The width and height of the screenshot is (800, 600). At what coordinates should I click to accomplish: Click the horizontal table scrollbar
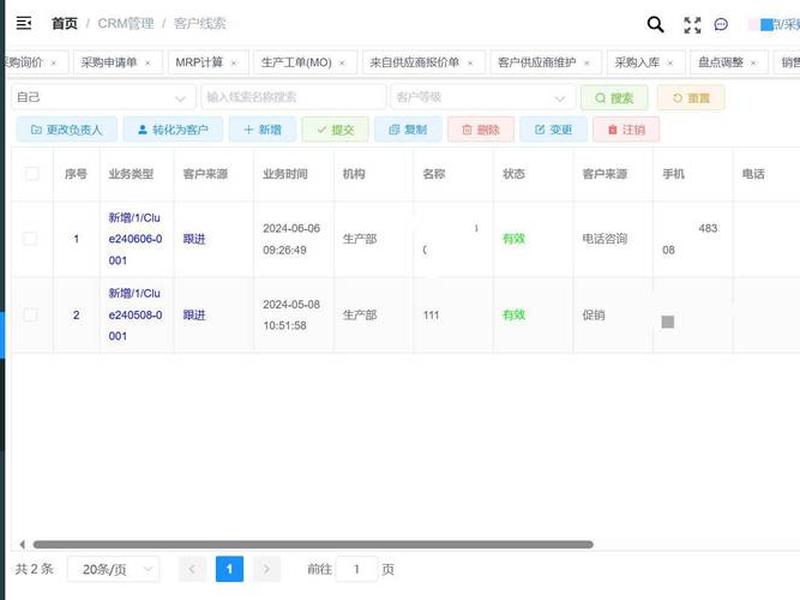pos(313,544)
